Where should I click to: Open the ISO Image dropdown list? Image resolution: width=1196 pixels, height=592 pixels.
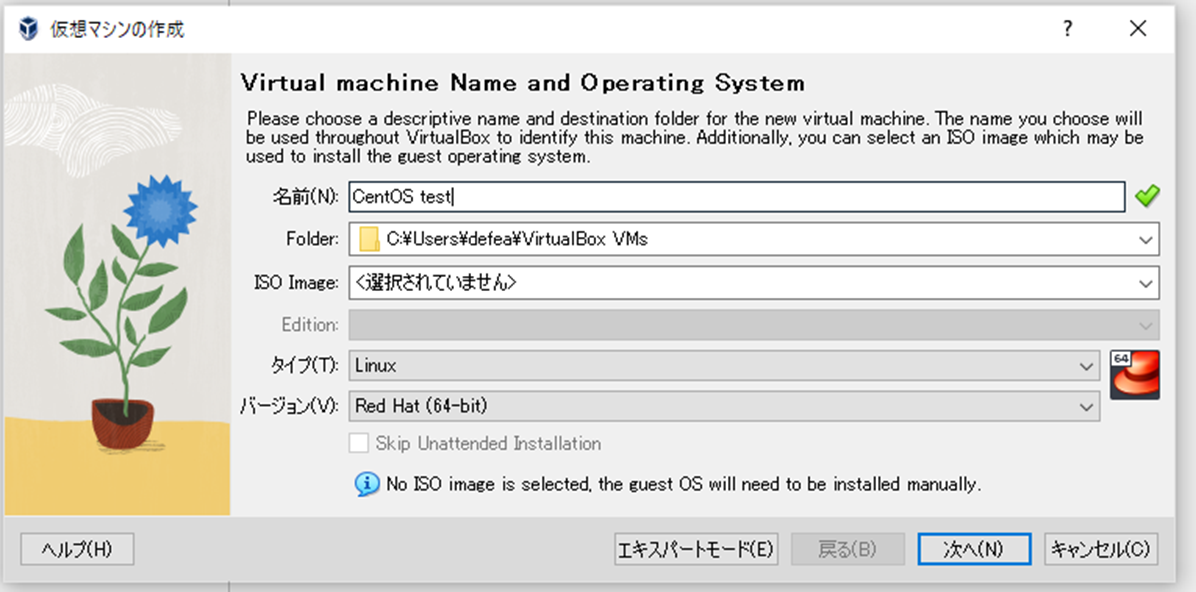click(1145, 283)
